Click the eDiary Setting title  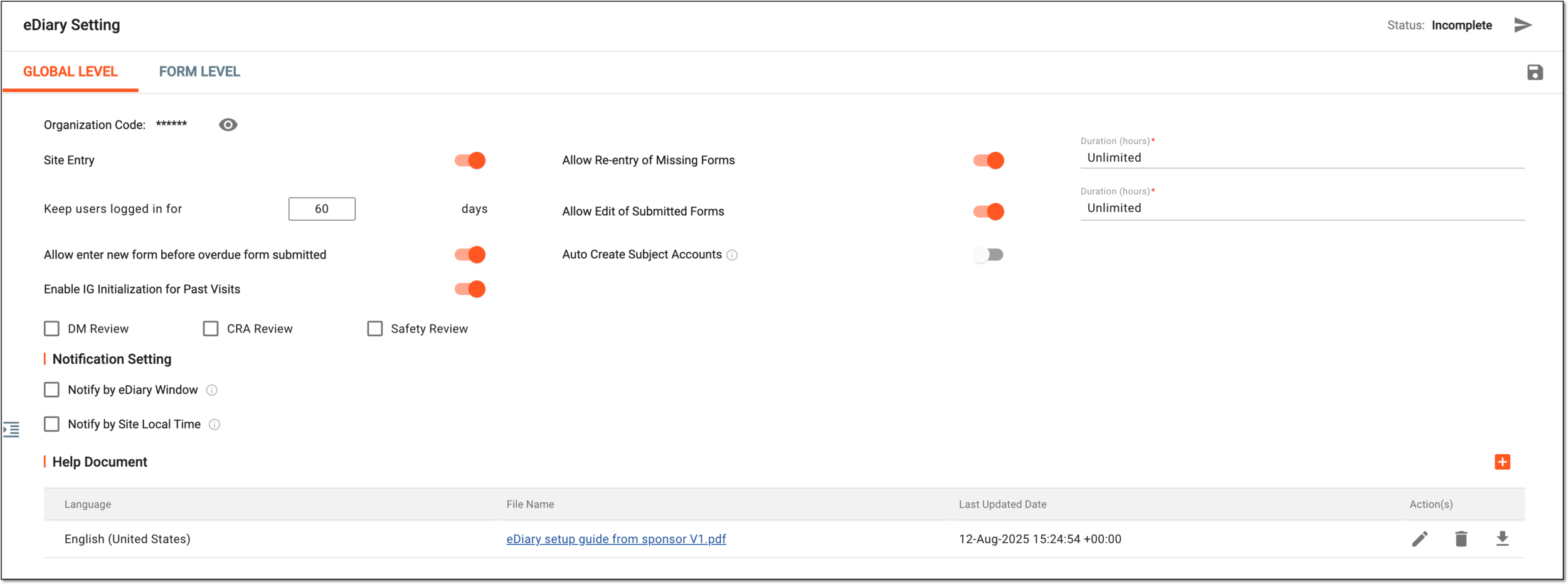72,25
